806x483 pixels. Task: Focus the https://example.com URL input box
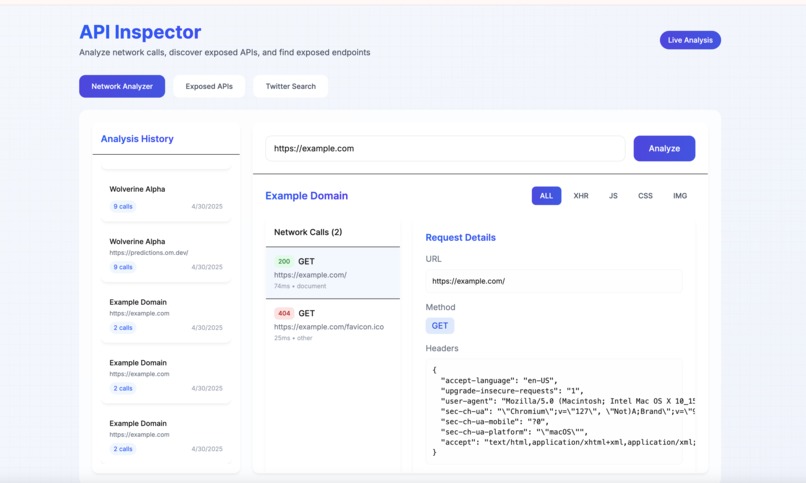[x=445, y=148]
